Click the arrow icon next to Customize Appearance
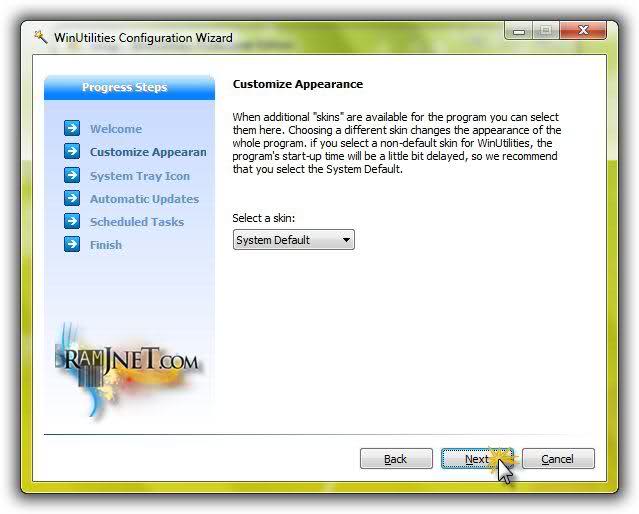The height and width of the screenshot is (514, 639). 71,152
